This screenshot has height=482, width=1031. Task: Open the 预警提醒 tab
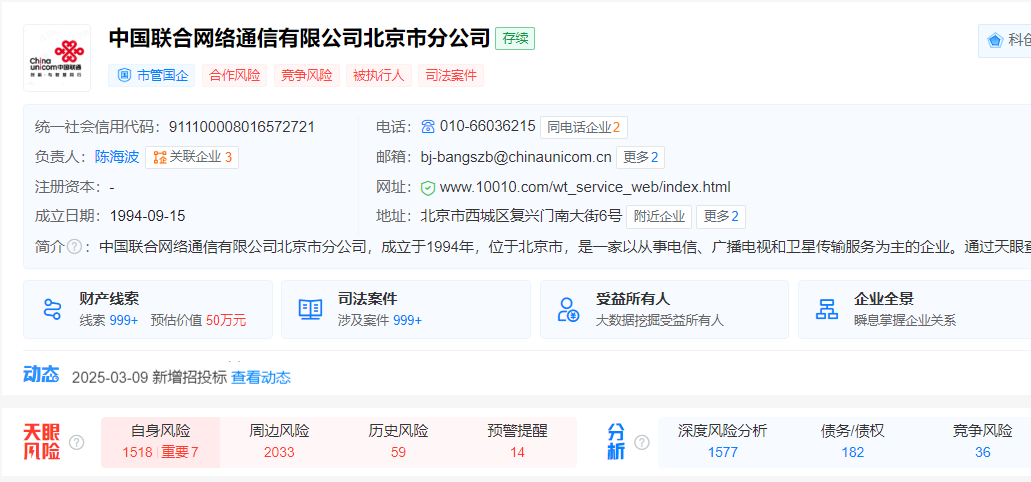tap(517, 442)
